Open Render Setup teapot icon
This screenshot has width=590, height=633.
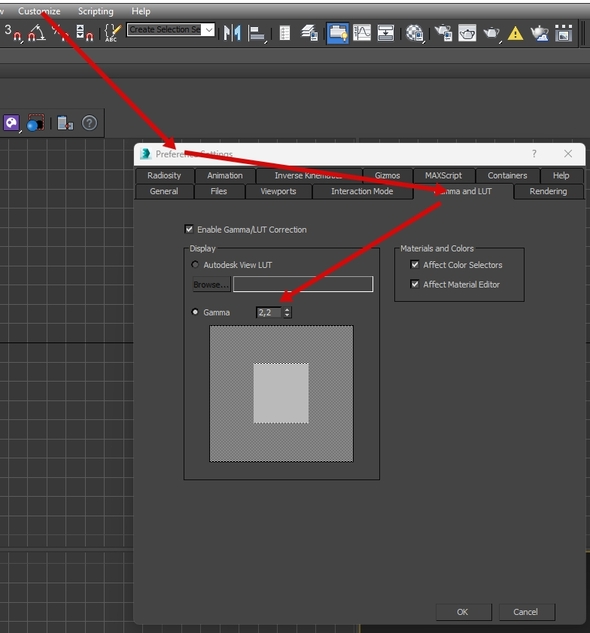click(443, 33)
